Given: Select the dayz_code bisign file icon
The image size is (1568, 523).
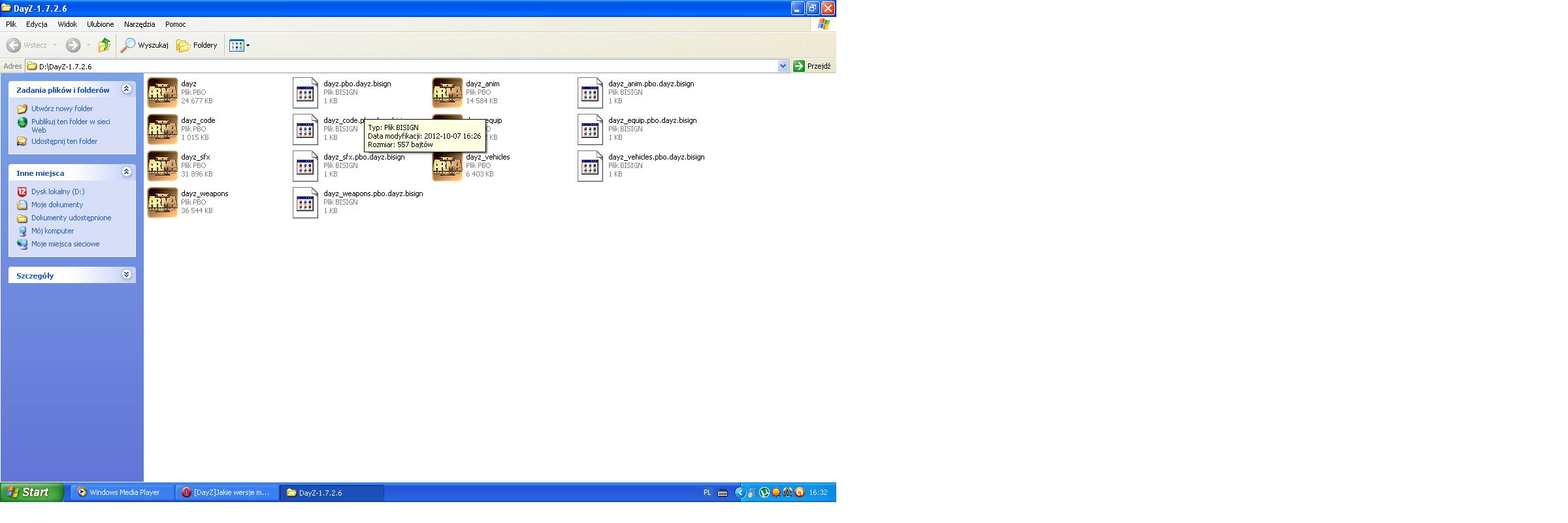Looking at the screenshot, I should coord(305,129).
